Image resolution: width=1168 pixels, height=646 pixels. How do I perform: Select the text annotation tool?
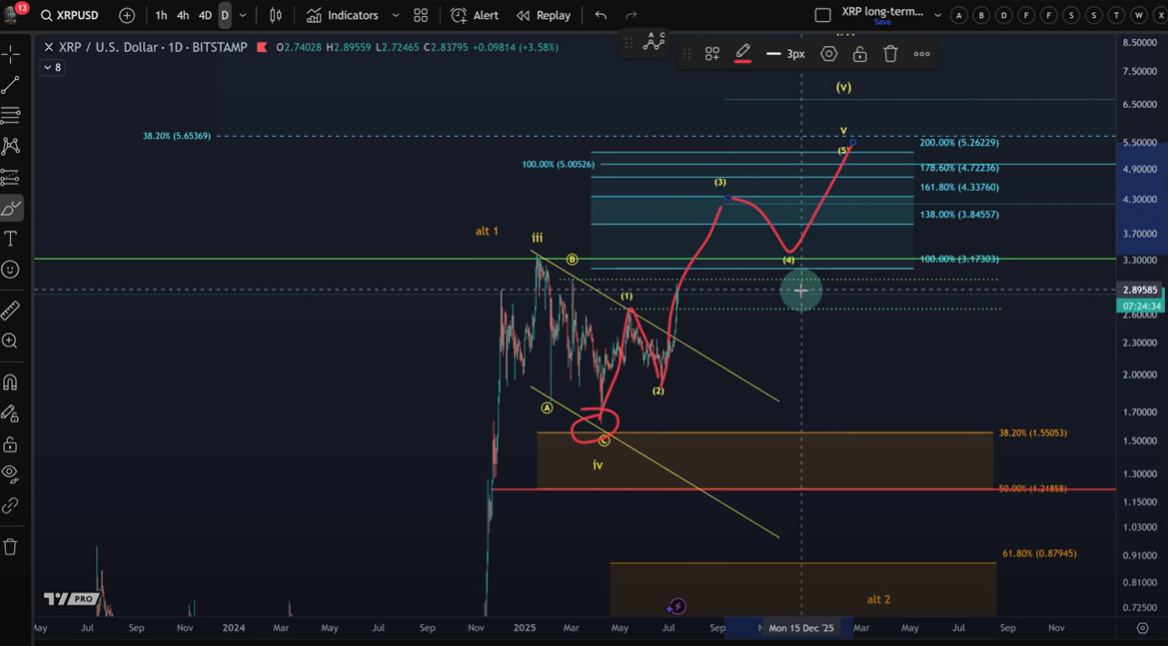(x=10, y=238)
